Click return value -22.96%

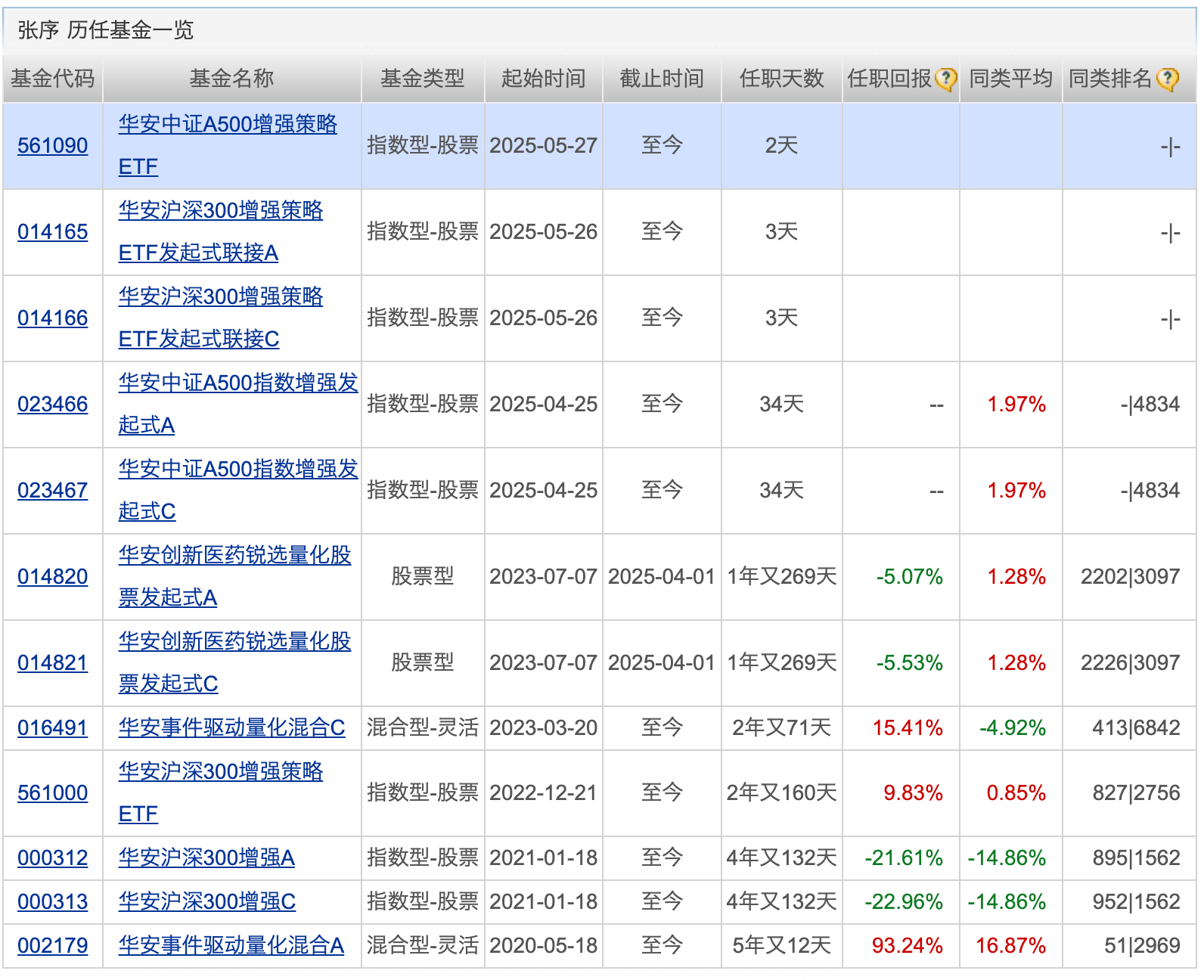coord(904,902)
